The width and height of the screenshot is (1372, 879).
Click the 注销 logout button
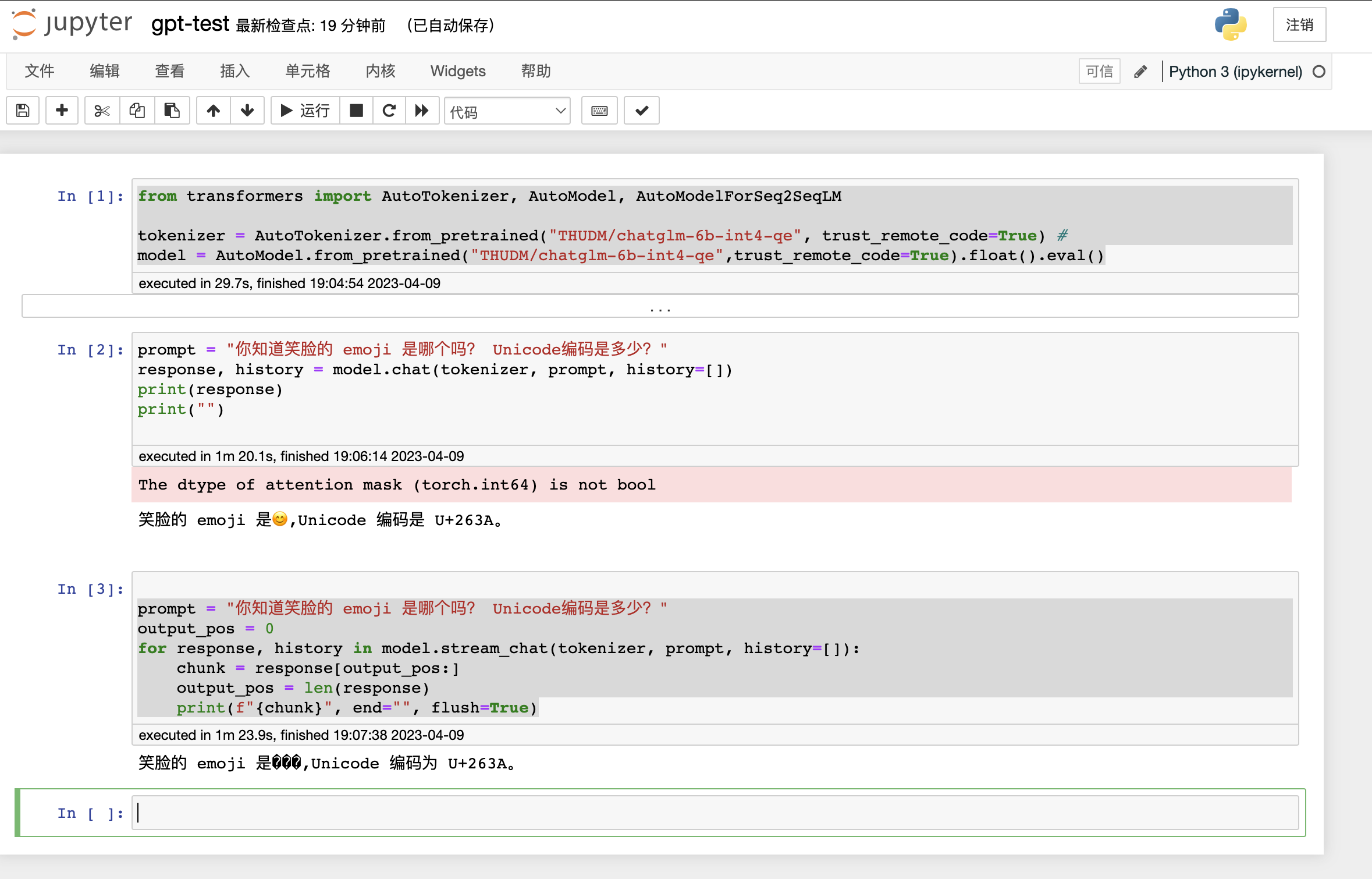(1299, 25)
